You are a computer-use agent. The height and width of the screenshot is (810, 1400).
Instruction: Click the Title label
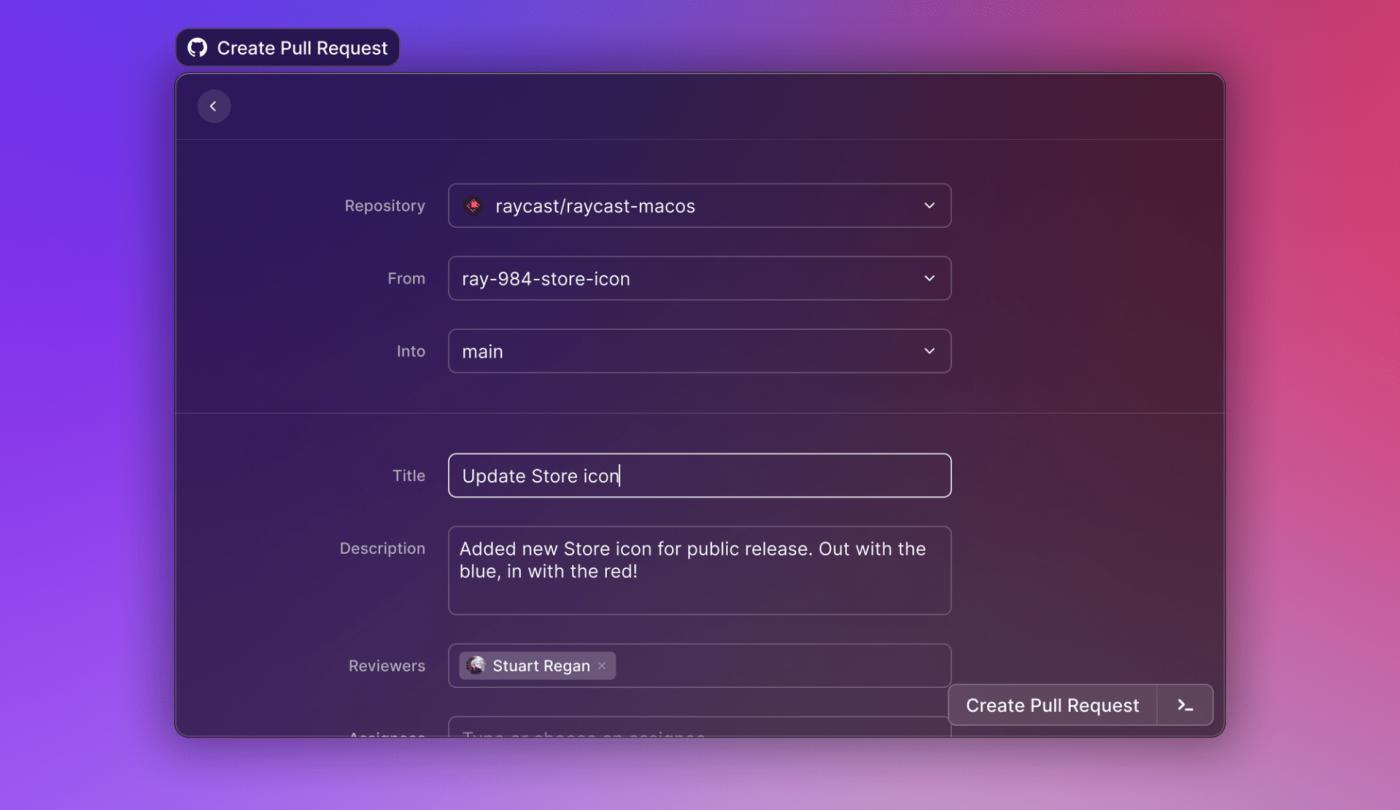[409, 476]
